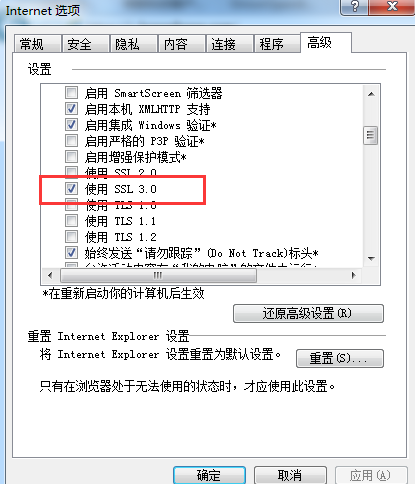This screenshot has height=484, width=415.
Task: Click the 重置(S)... button
Action: [x=340, y=358]
